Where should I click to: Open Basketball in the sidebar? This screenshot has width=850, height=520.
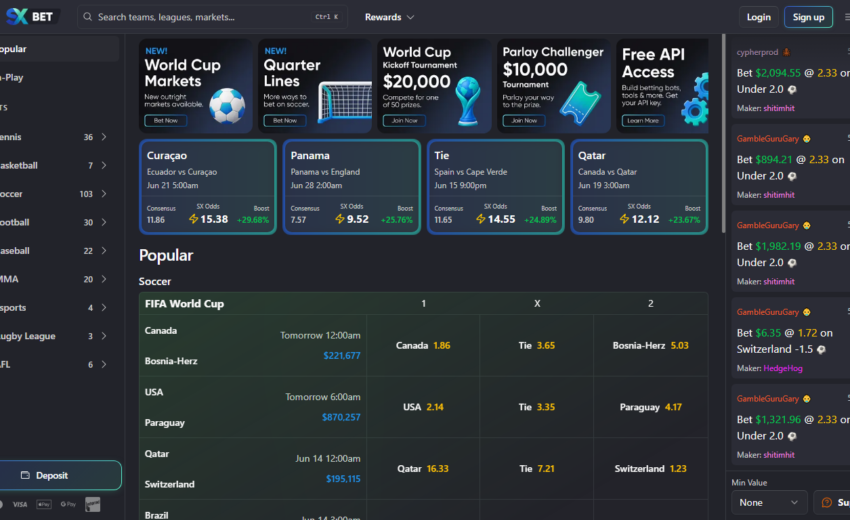tap(59, 165)
